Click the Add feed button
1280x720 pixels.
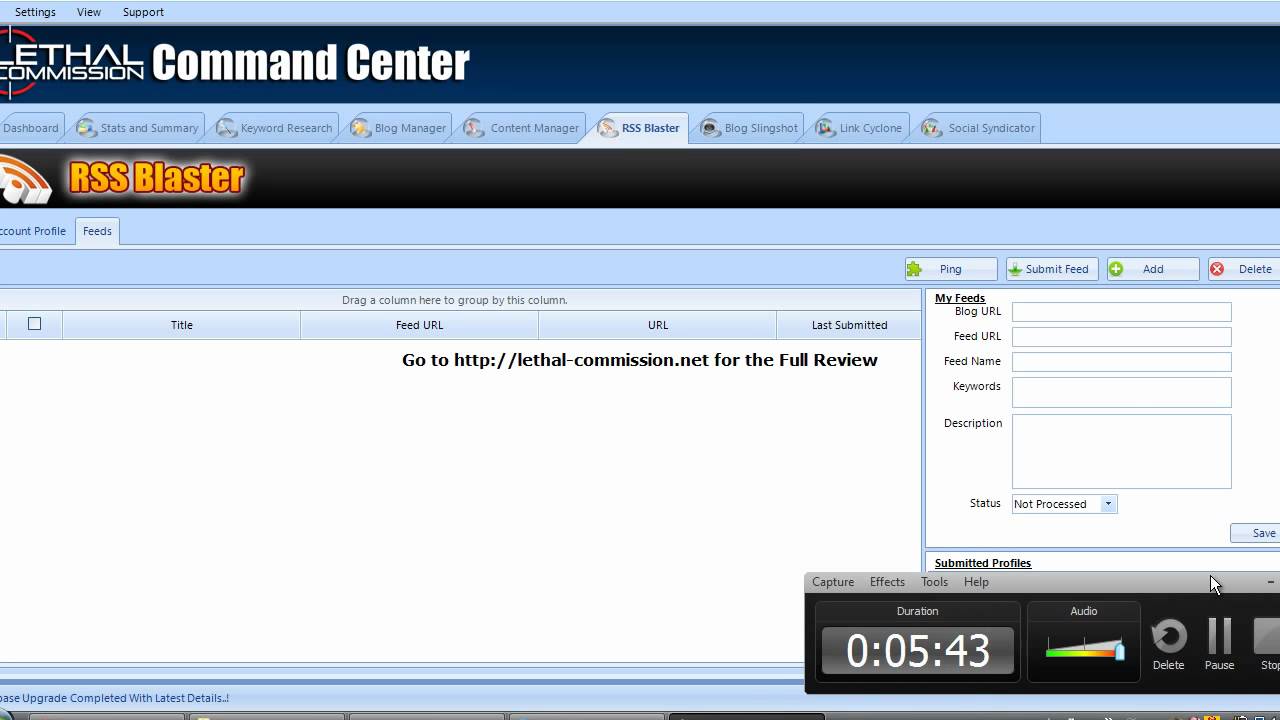(1153, 269)
